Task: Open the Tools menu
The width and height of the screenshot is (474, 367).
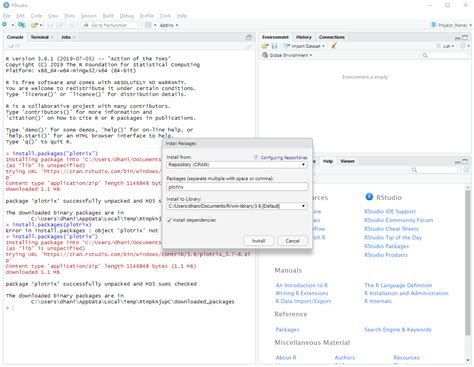Action: click(x=165, y=16)
